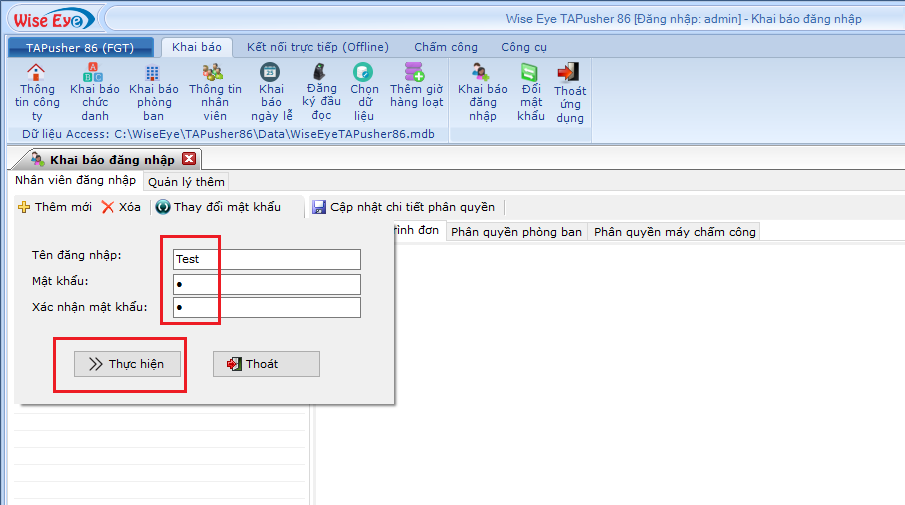Open Khai báo ngày lễ calendar icon
The width and height of the screenshot is (905, 505).
tap(271, 73)
